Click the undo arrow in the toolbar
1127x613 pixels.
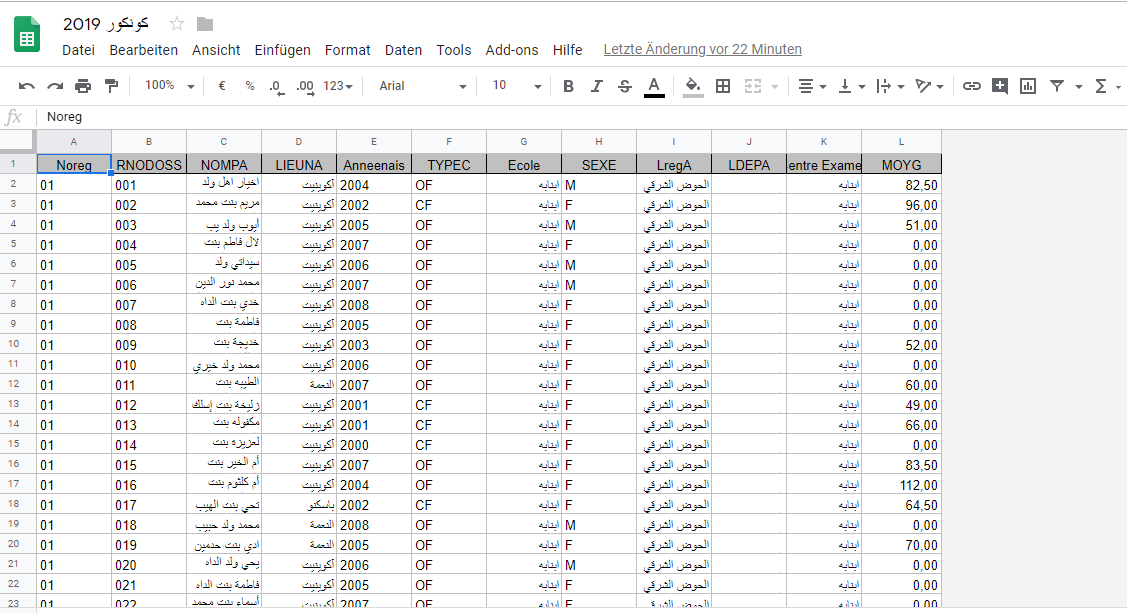pyautogui.click(x=27, y=87)
